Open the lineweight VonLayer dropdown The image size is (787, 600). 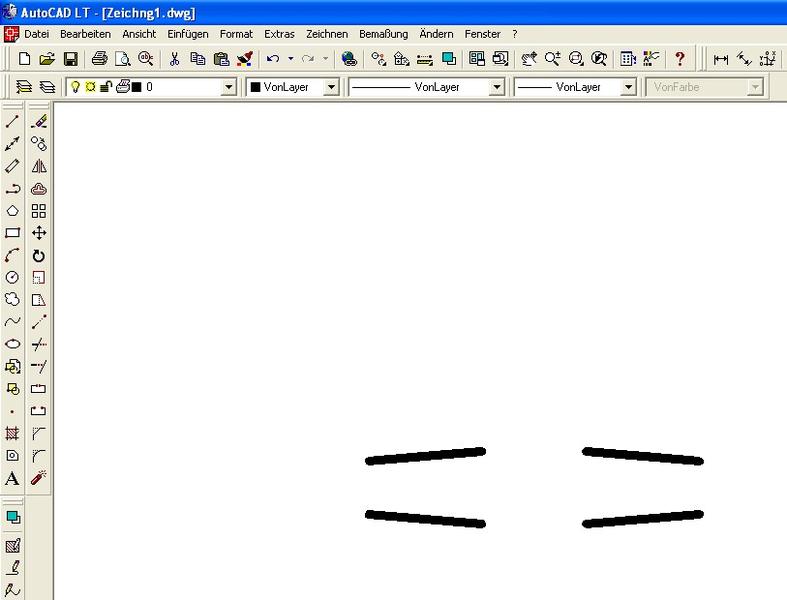[628, 87]
